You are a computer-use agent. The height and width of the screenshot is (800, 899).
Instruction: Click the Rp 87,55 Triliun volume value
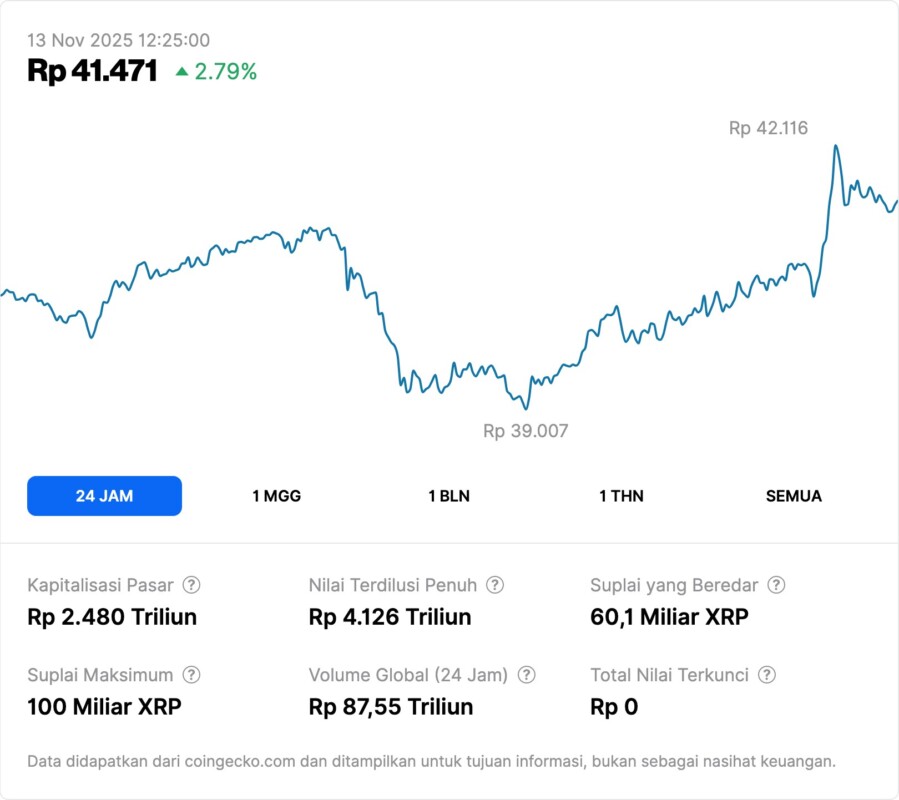391,707
